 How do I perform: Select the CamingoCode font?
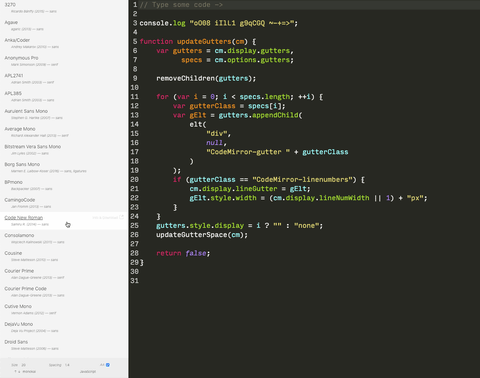20,200
